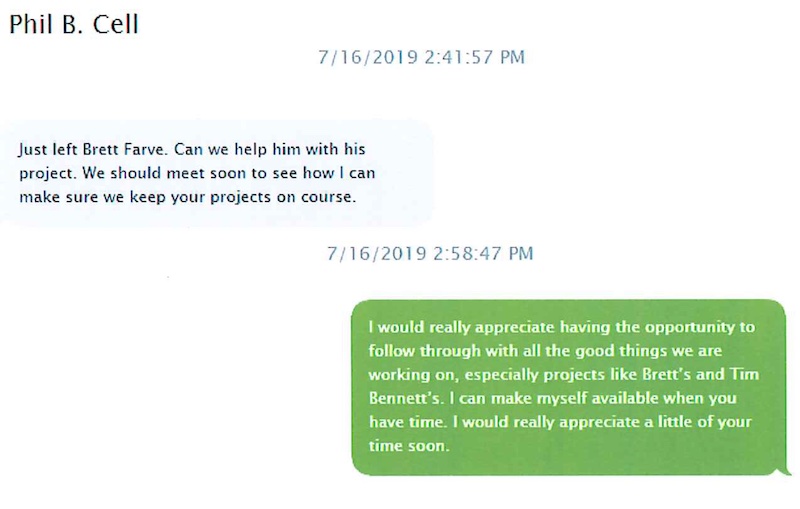Click the 2:41:57 PM timestamp

tap(421, 57)
